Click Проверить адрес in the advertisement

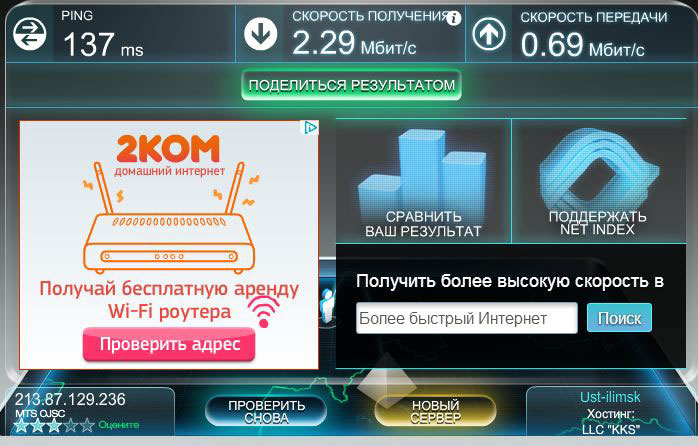point(169,344)
